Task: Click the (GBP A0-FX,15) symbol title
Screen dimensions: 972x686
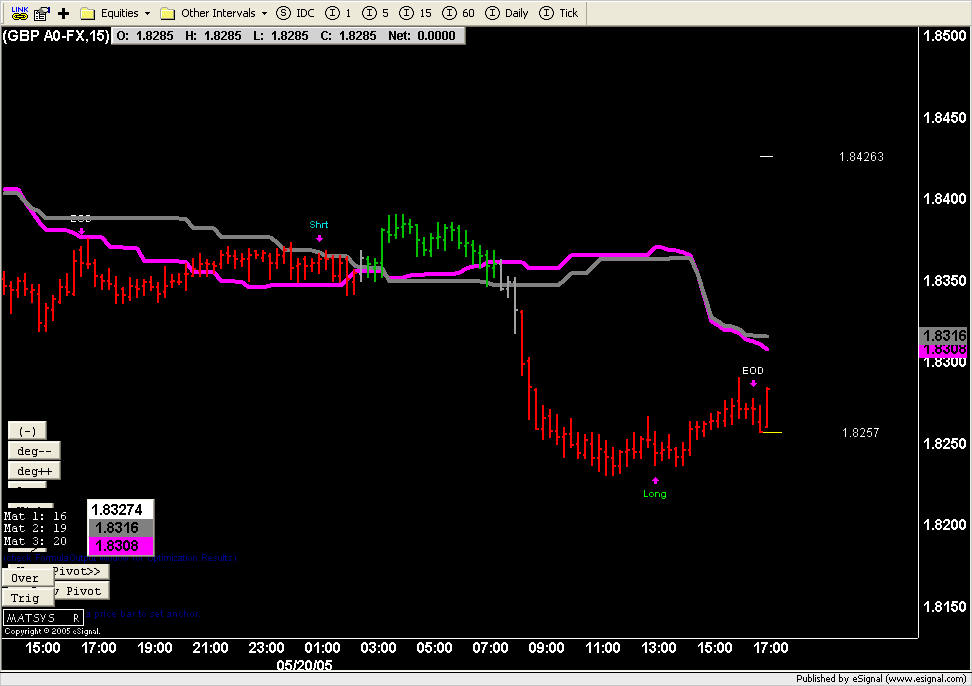Action: [56, 36]
